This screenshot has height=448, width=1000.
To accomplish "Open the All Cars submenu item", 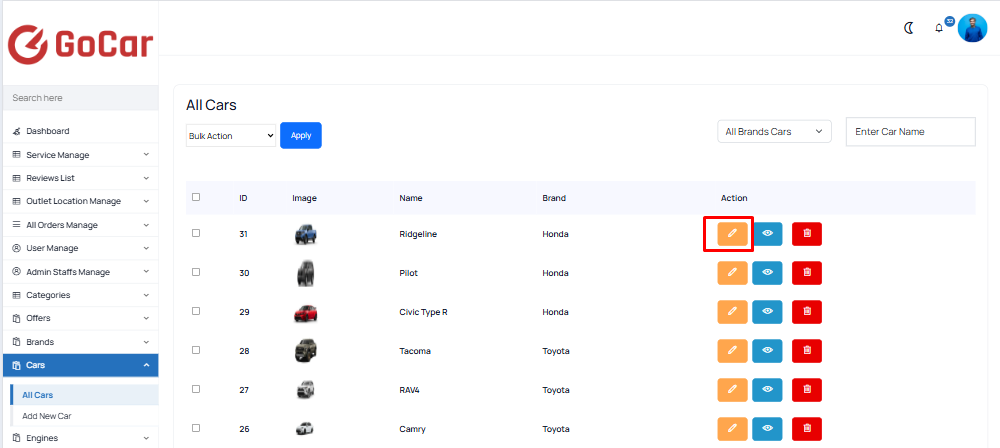I will 84,395.
